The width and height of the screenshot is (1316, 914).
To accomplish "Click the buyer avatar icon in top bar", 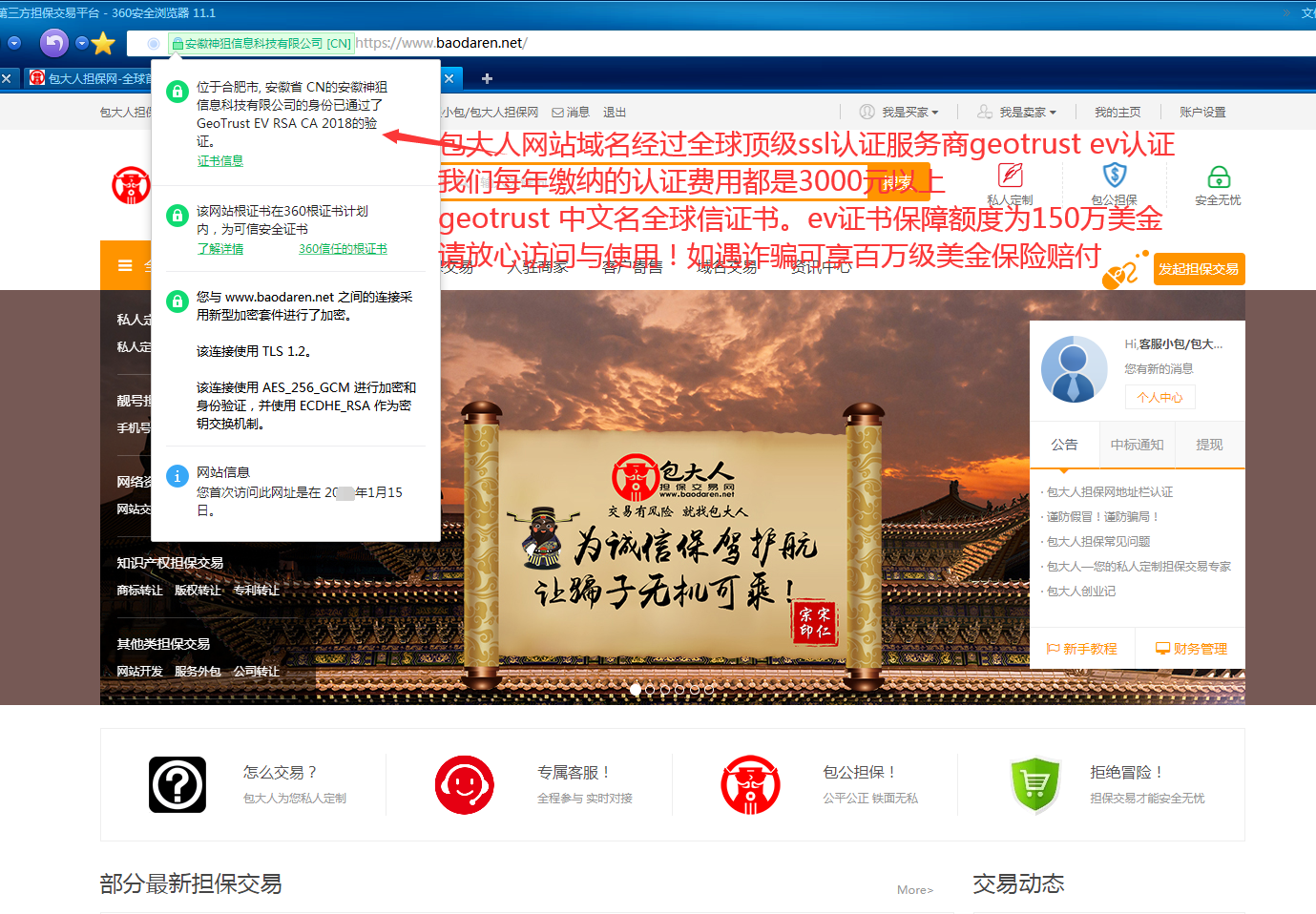I will 867,112.
